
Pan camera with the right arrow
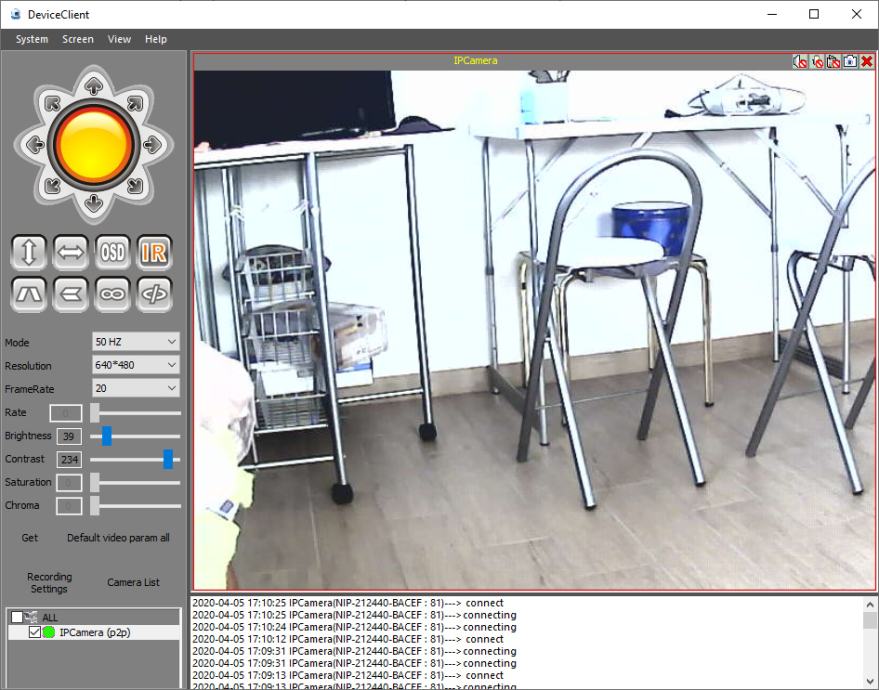coord(152,145)
